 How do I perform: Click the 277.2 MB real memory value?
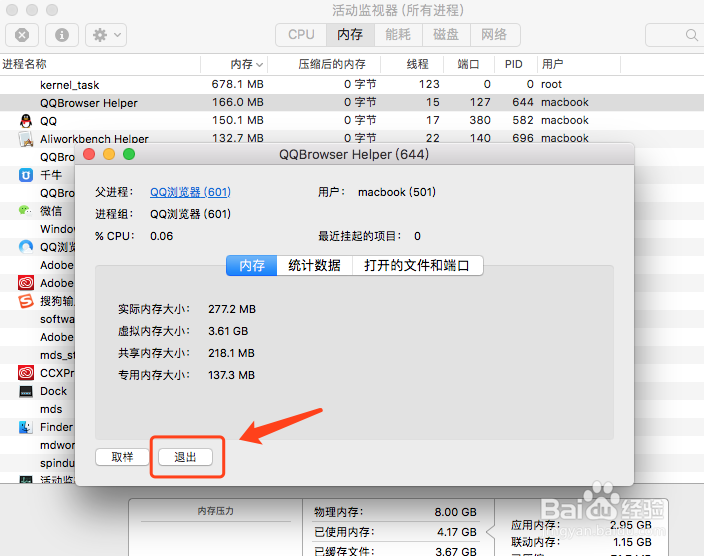click(x=232, y=309)
